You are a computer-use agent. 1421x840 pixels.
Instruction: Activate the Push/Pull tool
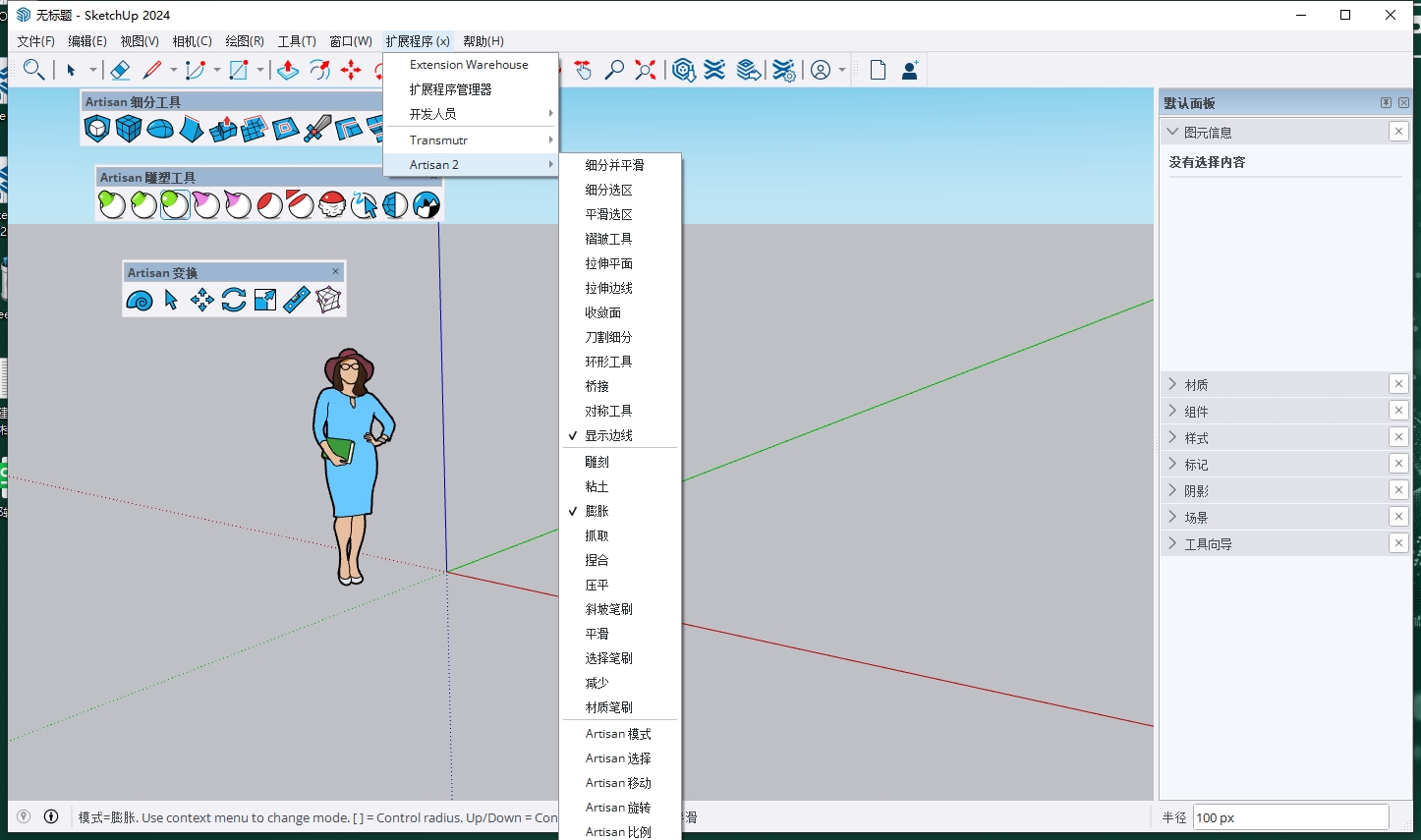coord(288,70)
